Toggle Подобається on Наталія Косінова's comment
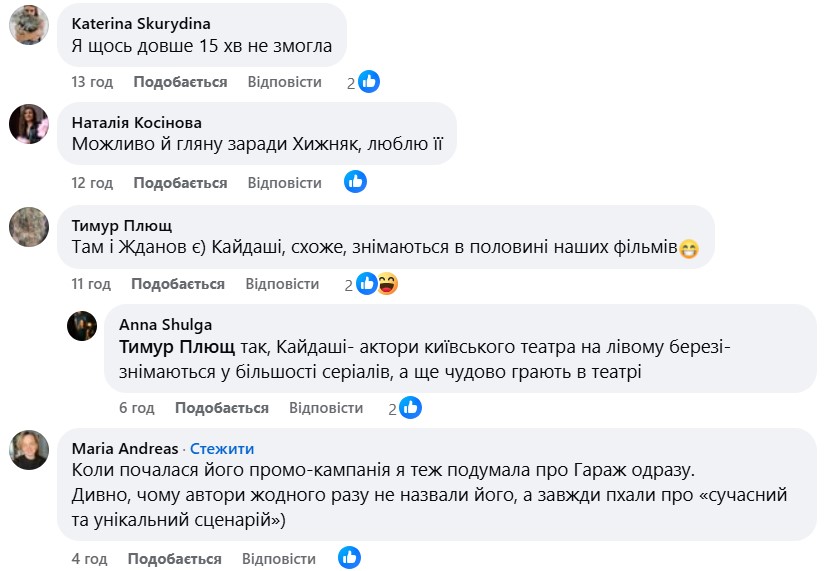The width and height of the screenshot is (832, 571). (x=180, y=183)
